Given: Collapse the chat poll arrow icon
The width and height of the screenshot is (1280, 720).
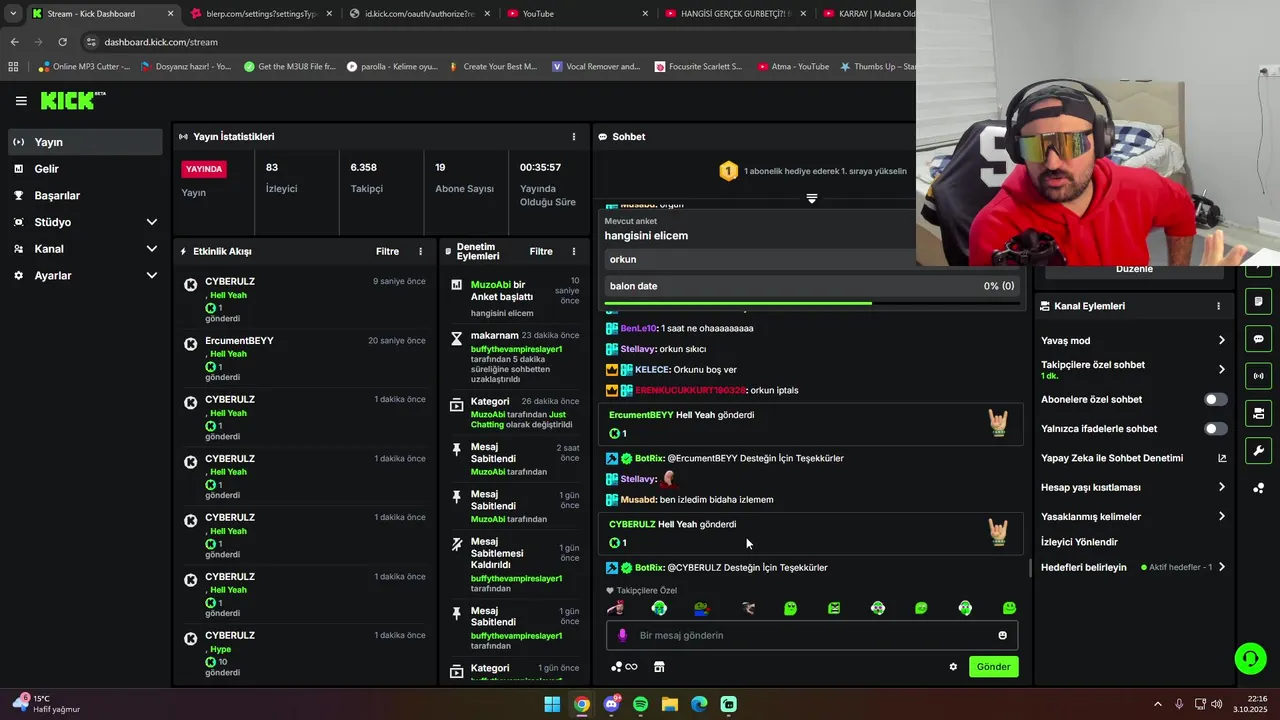Looking at the screenshot, I should point(812,199).
